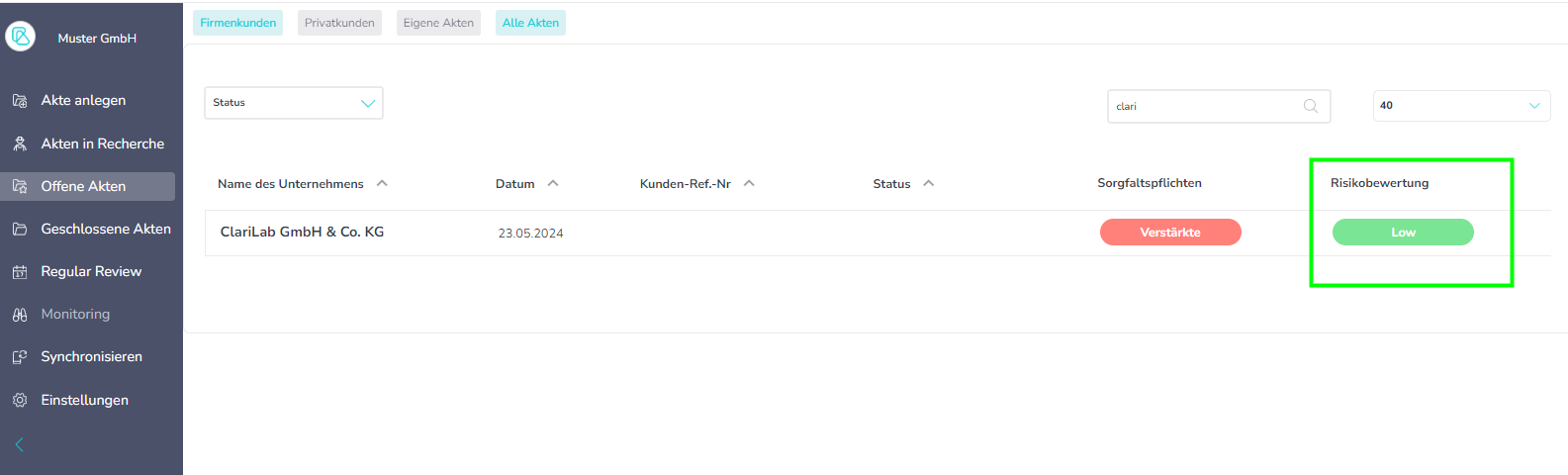1568x475 pixels.
Task: Click the Akten in Recherche person icon
Action: click(20, 143)
